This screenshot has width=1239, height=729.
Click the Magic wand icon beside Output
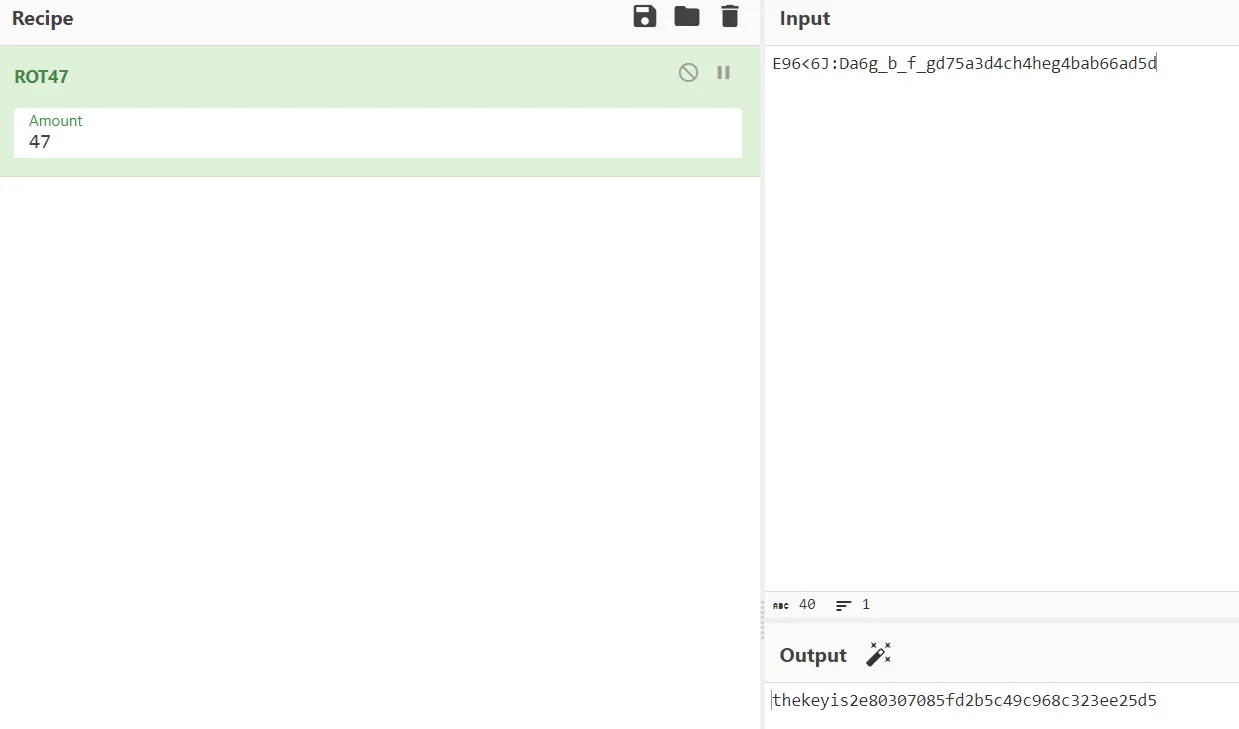click(x=878, y=655)
